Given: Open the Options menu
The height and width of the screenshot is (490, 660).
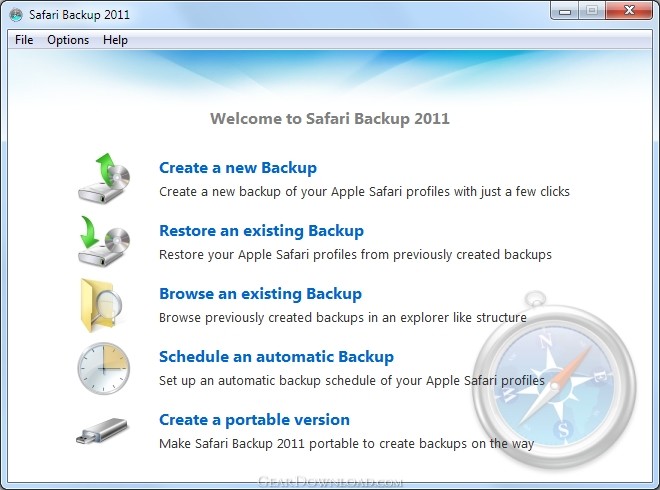Looking at the screenshot, I should pyautogui.click(x=68, y=40).
